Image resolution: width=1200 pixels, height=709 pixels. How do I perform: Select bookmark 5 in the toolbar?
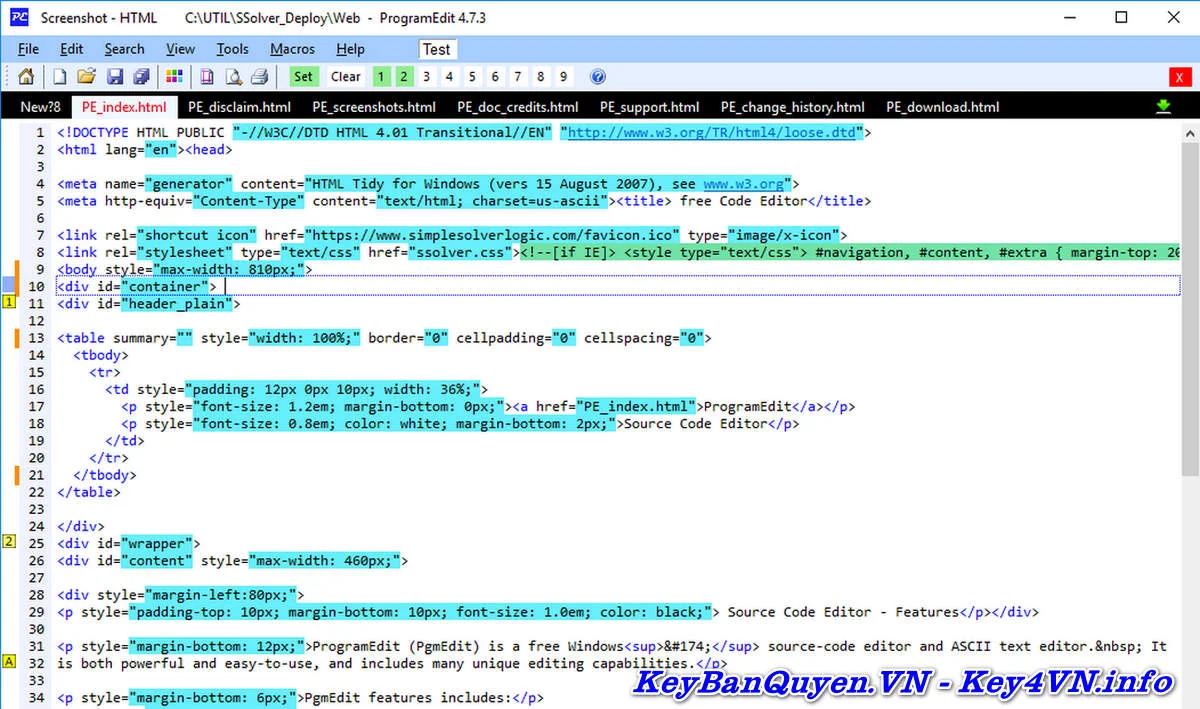pyautogui.click(x=472, y=77)
